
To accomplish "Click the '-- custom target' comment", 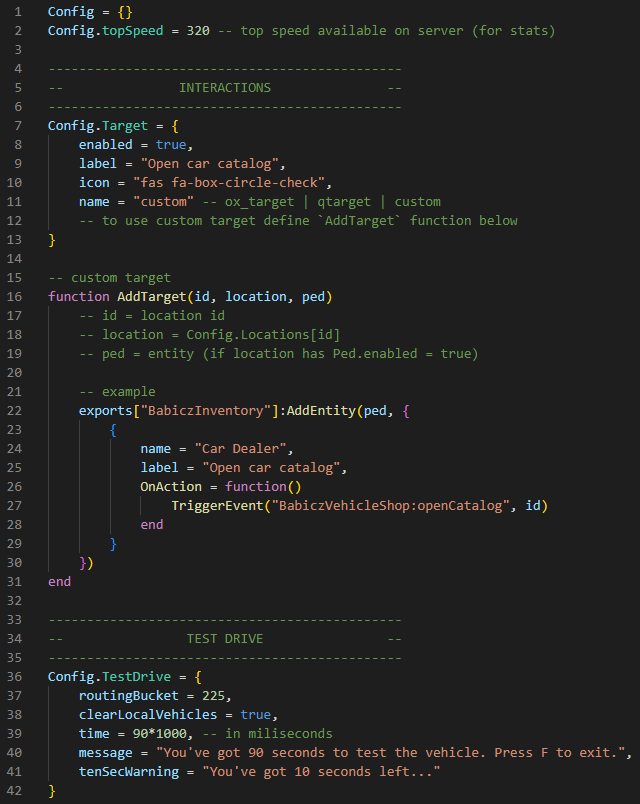I will (109, 277).
